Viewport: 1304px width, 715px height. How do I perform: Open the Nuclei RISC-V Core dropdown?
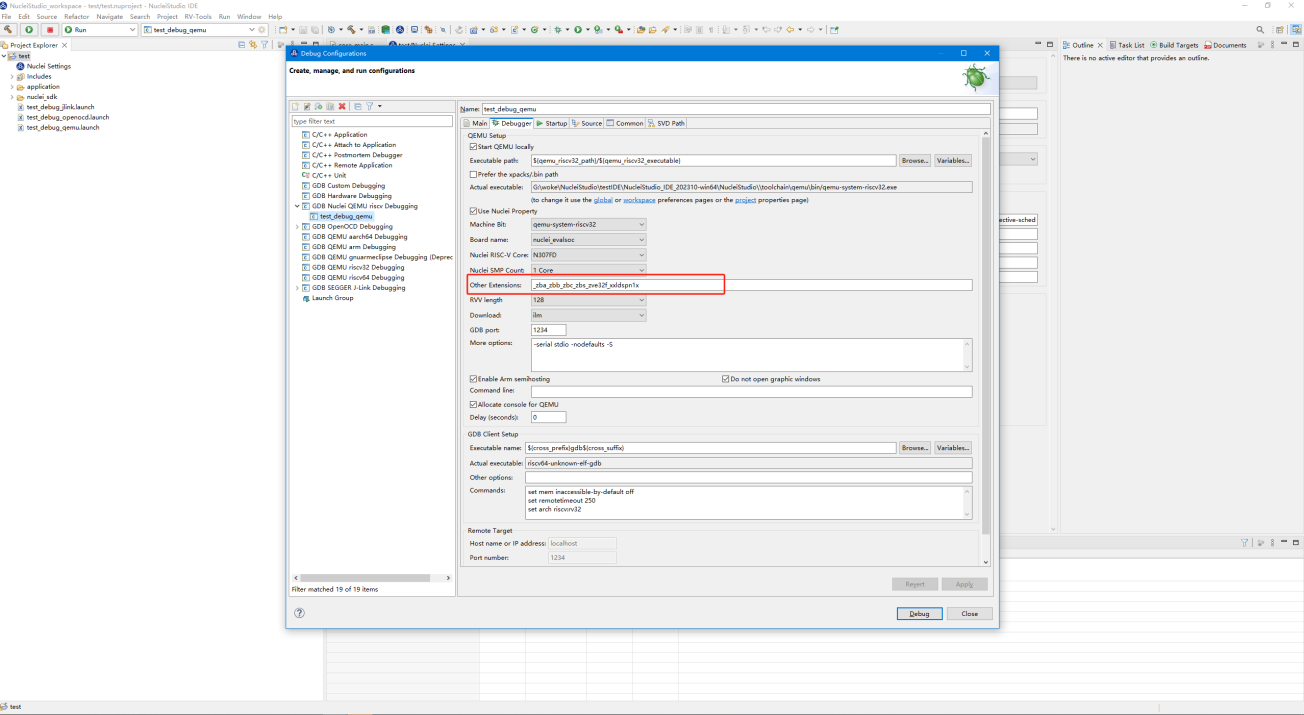pos(588,255)
